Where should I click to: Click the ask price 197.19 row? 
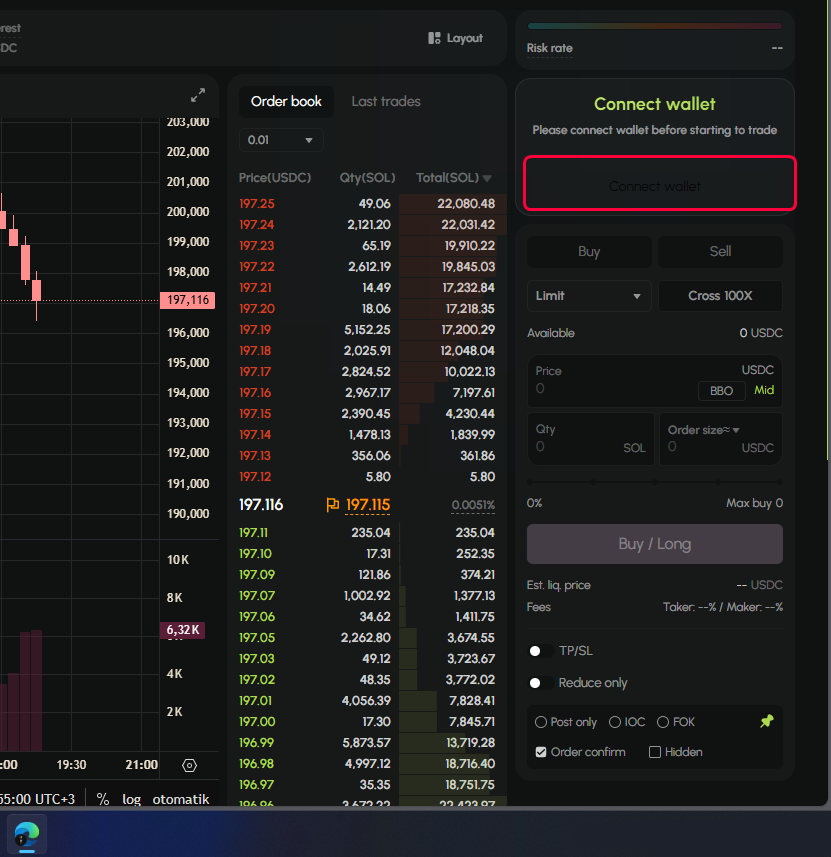click(367, 330)
